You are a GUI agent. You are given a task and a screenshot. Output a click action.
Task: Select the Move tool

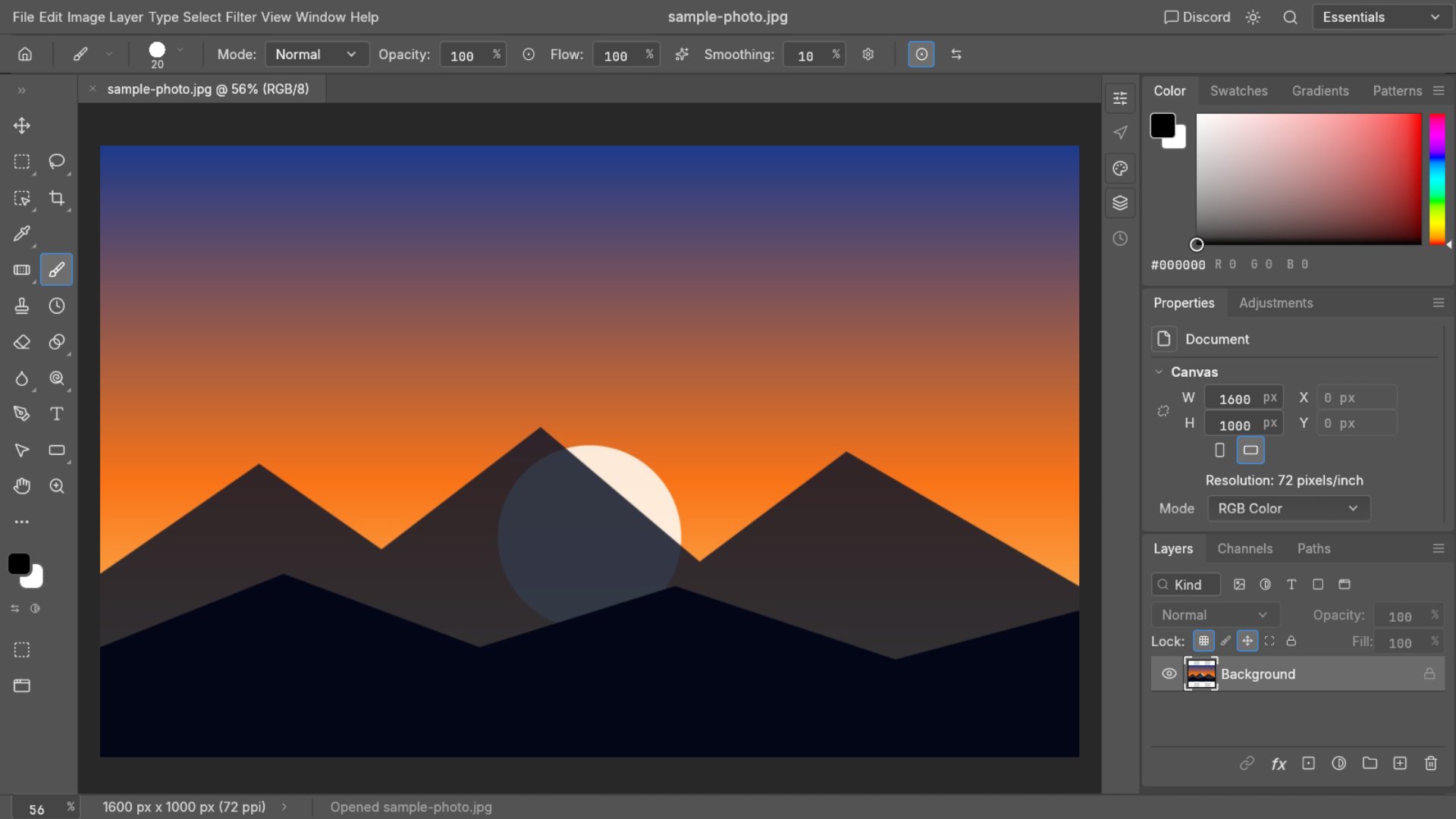(x=22, y=125)
